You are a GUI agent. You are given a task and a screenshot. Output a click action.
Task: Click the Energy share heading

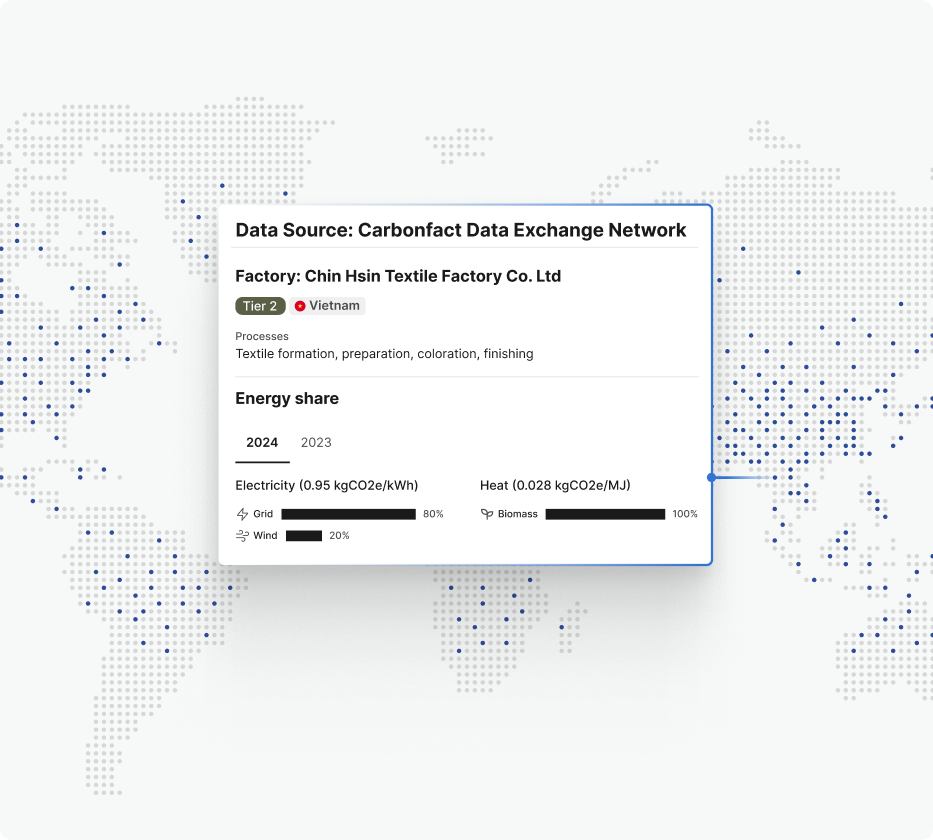[x=287, y=399]
